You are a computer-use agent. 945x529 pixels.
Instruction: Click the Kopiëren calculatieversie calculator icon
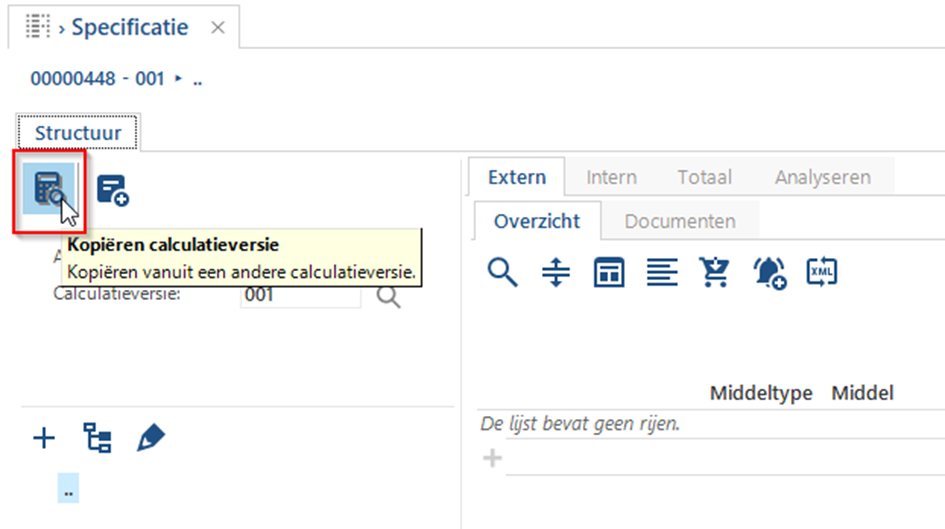49,189
